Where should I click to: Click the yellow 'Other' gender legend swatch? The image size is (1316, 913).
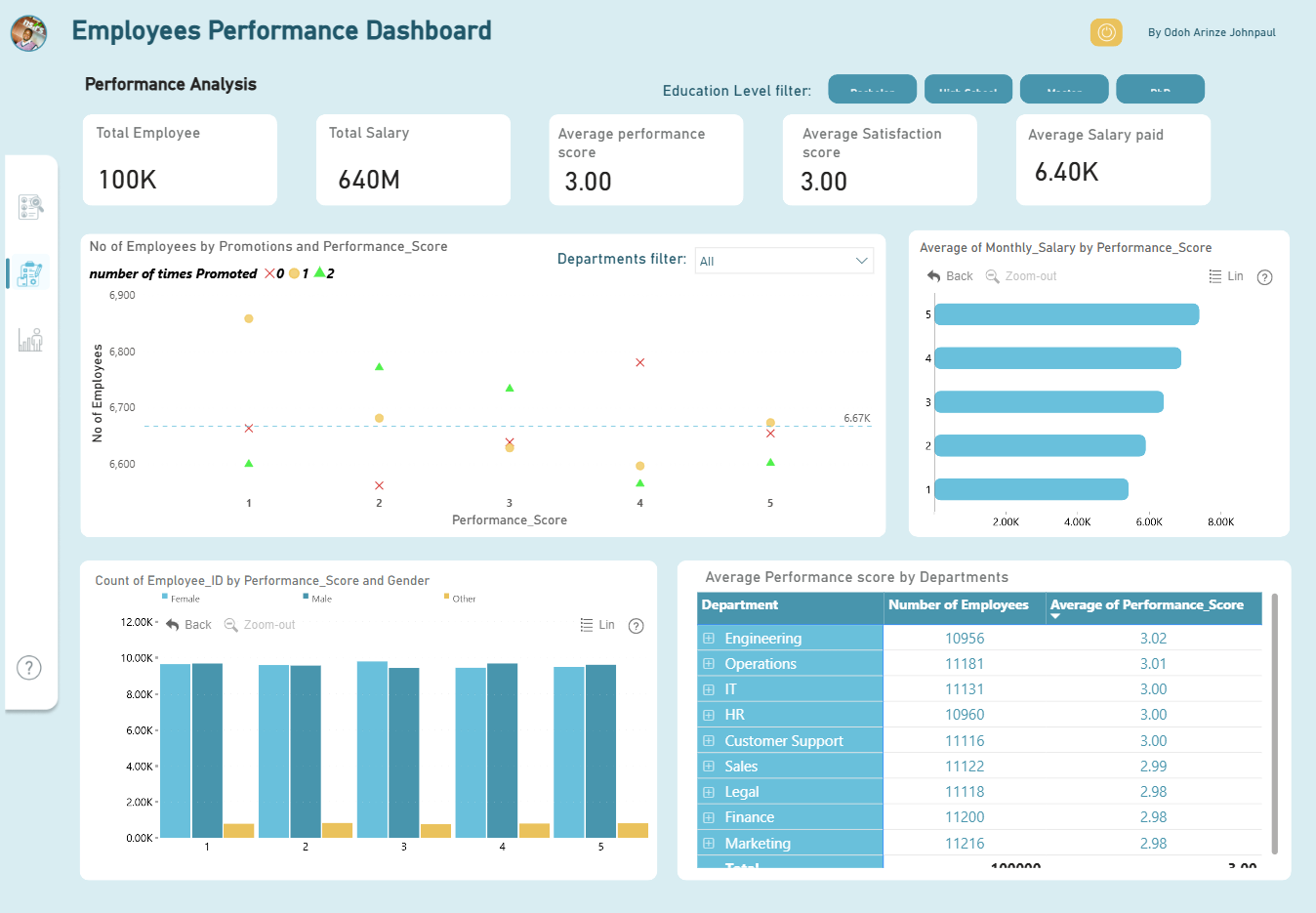coord(447,596)
